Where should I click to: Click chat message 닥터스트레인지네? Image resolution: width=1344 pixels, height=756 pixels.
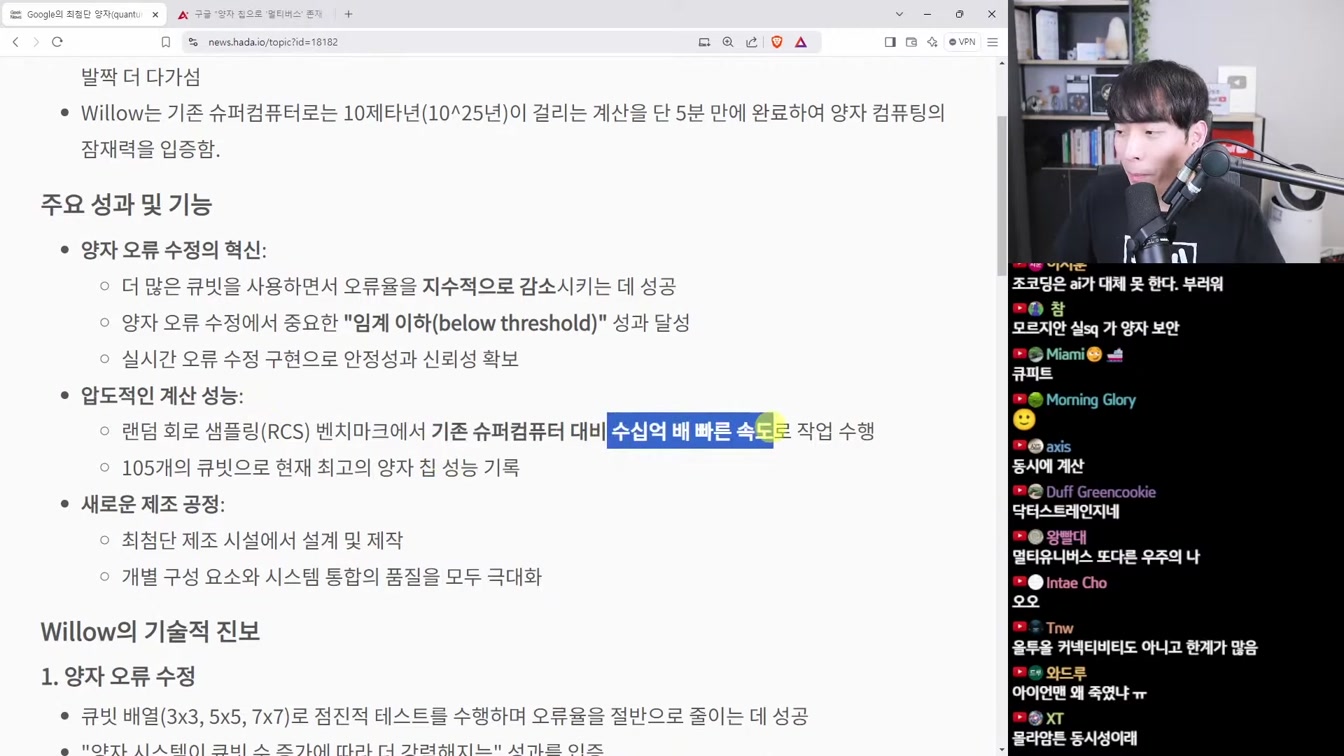click(1066, 511)
